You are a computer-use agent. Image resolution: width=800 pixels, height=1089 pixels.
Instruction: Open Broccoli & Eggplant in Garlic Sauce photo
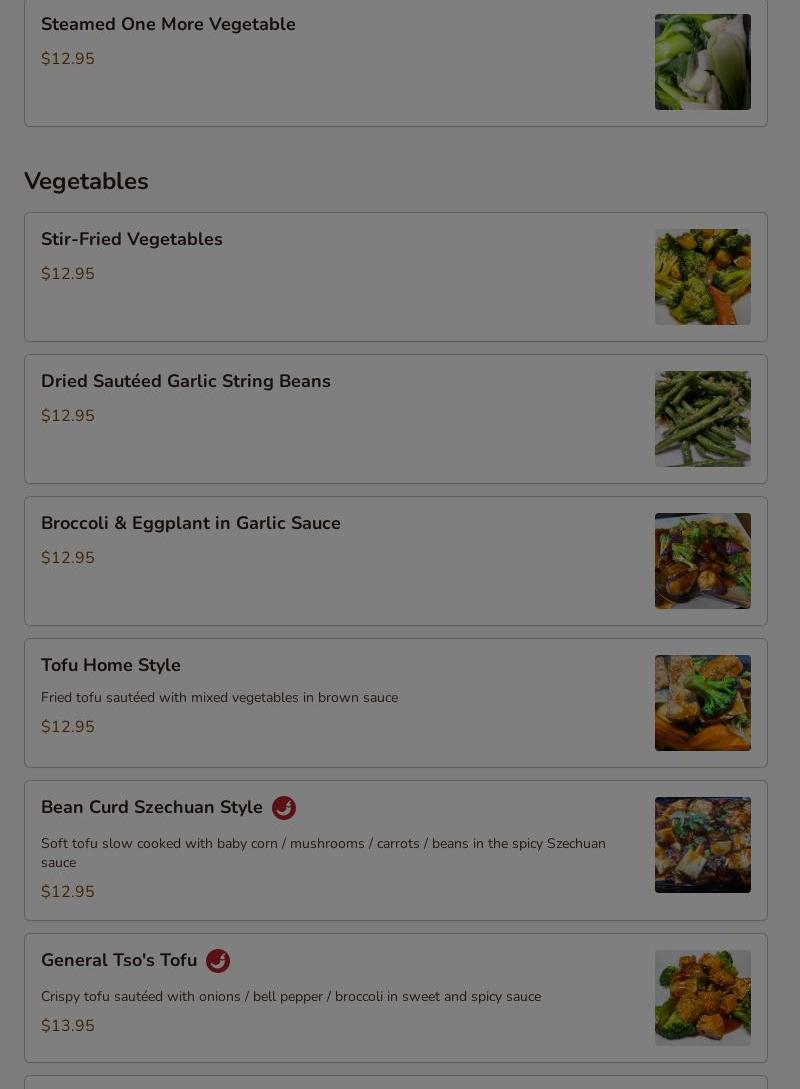[703, 561]
